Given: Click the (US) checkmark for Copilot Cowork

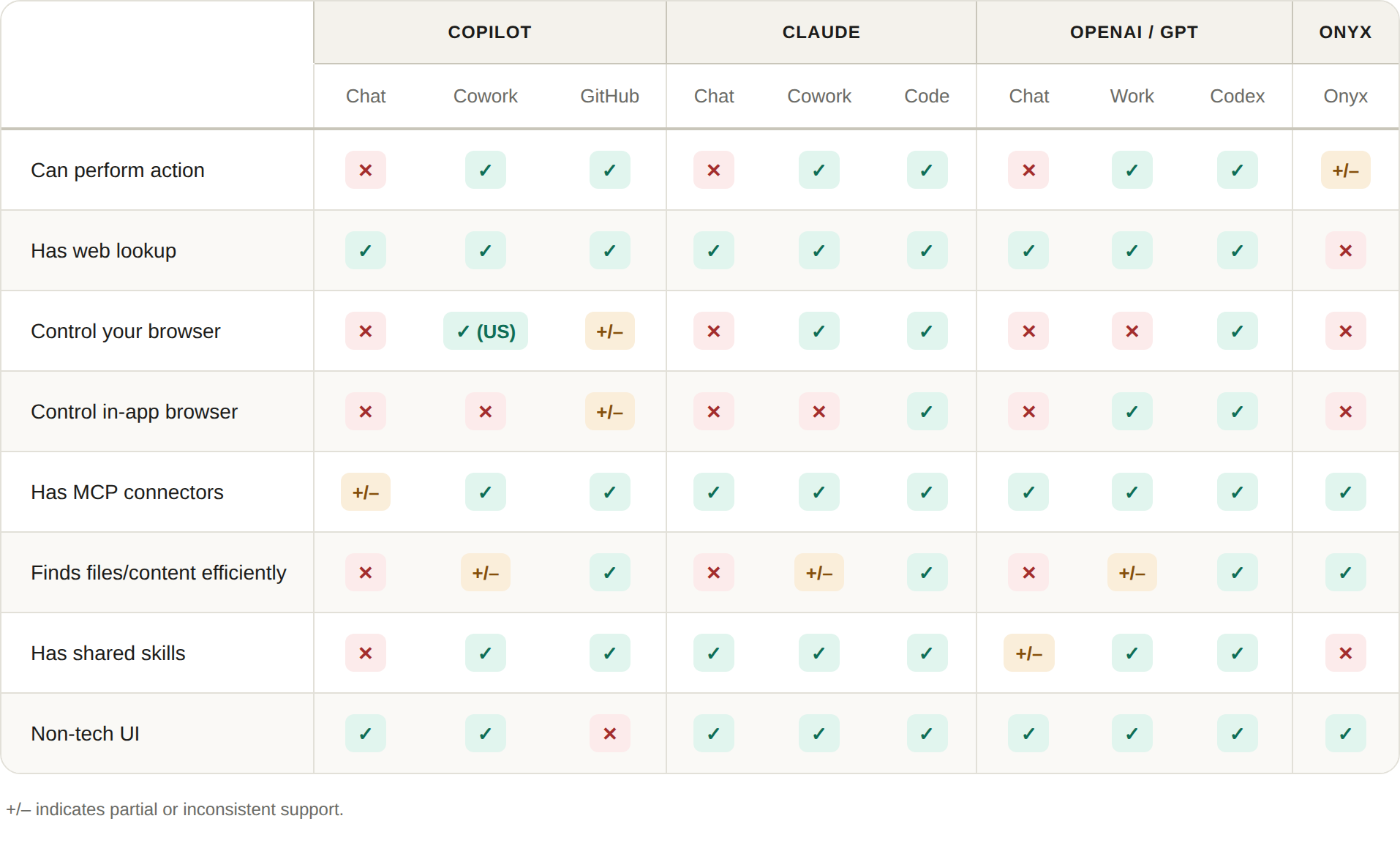Looking at the screenshot, I should coord(486,331).
